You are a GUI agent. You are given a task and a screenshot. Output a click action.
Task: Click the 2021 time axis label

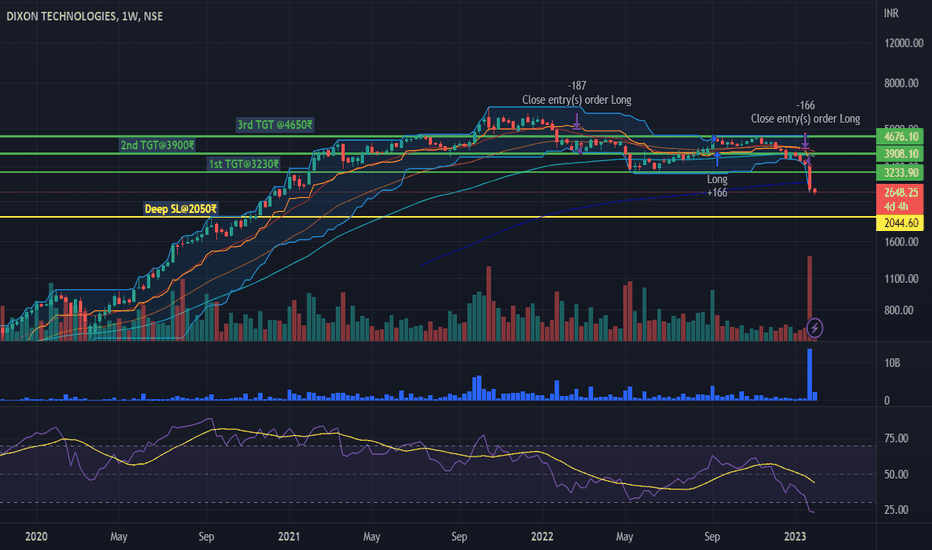click(289, 536)
